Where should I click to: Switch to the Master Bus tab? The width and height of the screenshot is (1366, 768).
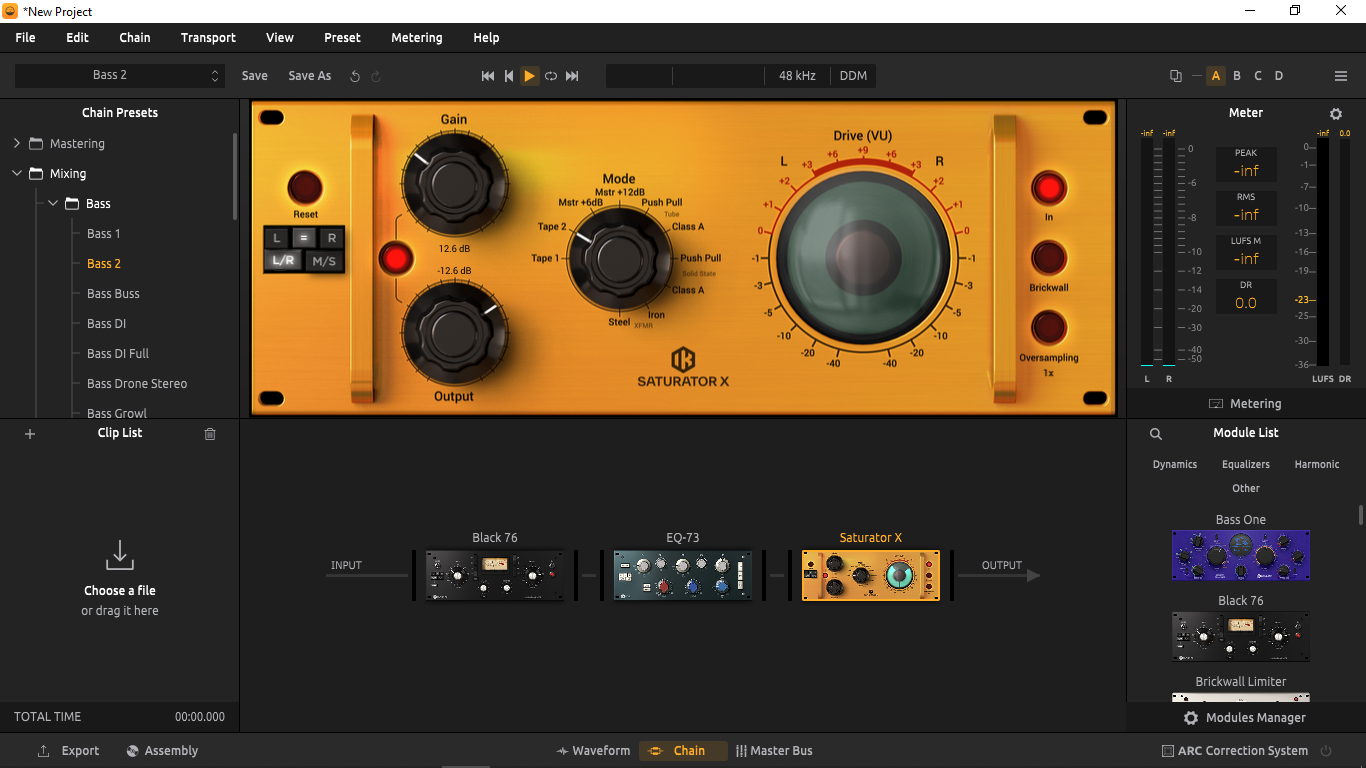pos(774,751)
